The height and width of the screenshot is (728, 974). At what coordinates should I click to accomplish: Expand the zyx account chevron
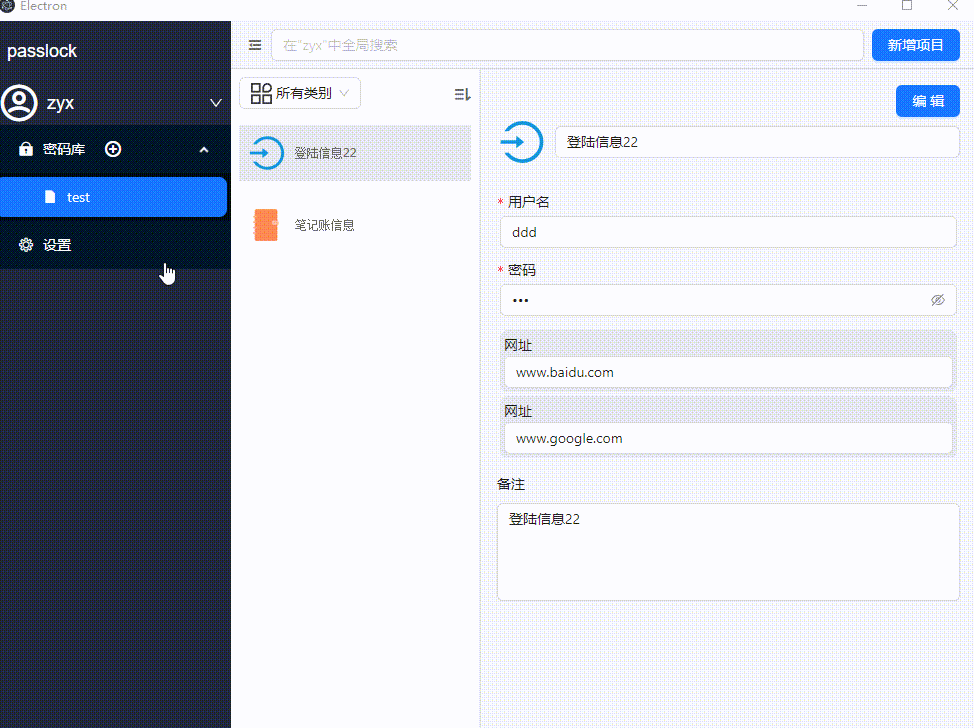215,103
